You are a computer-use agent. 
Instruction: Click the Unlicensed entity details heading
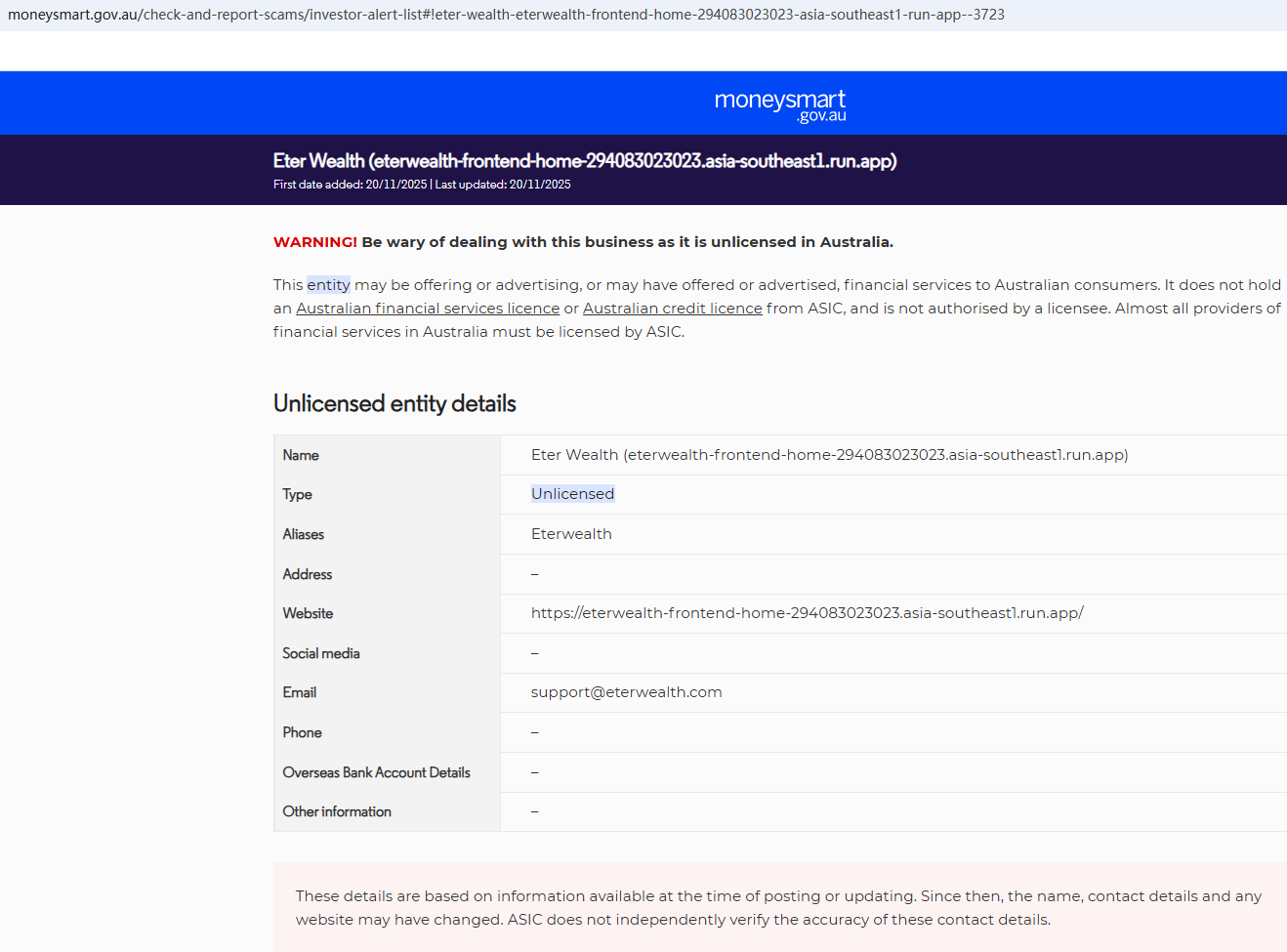click(394, 404)
